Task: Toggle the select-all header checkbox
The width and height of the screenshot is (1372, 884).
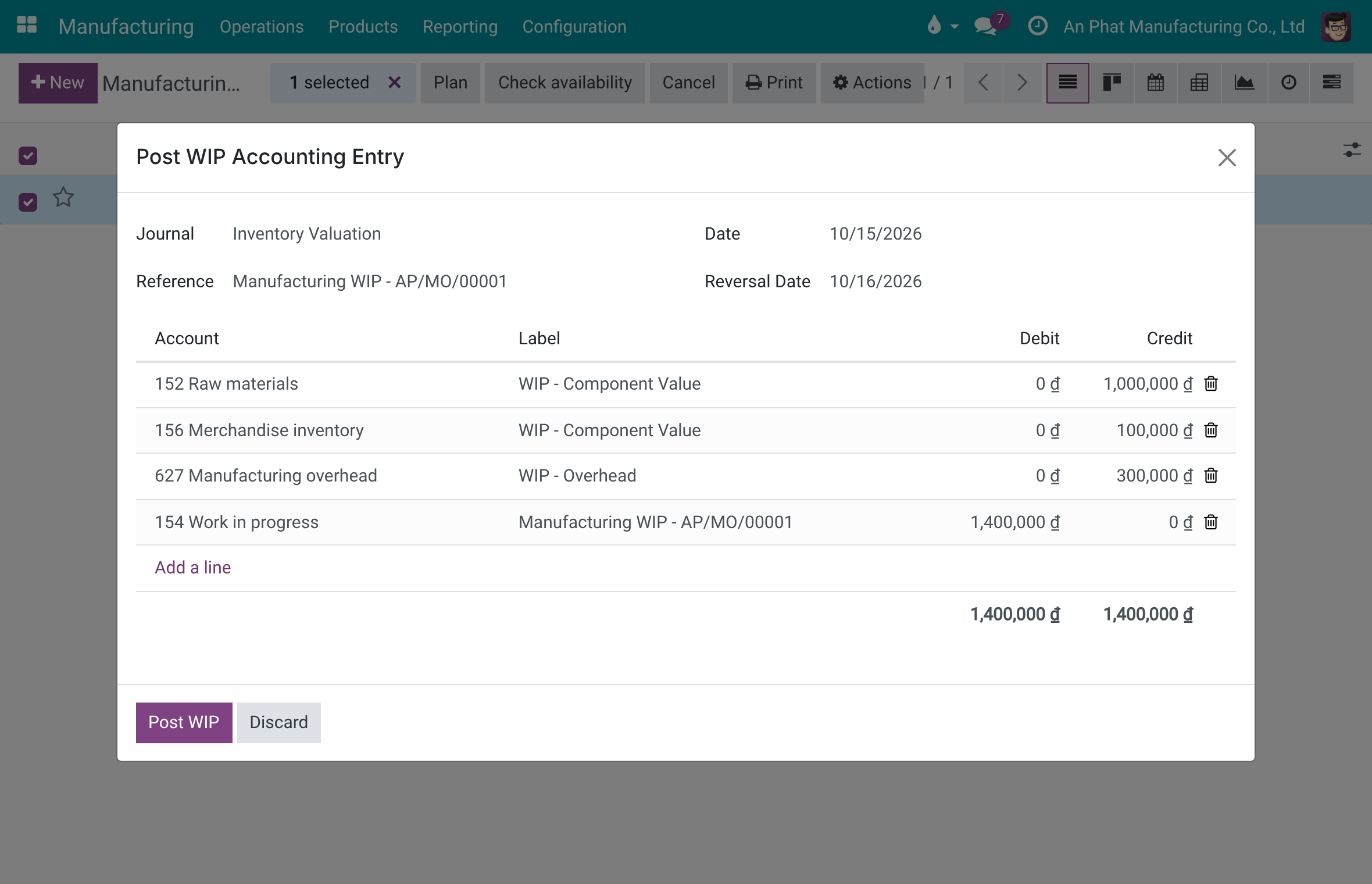Action: pyautogui.click(x=28, y=155)
